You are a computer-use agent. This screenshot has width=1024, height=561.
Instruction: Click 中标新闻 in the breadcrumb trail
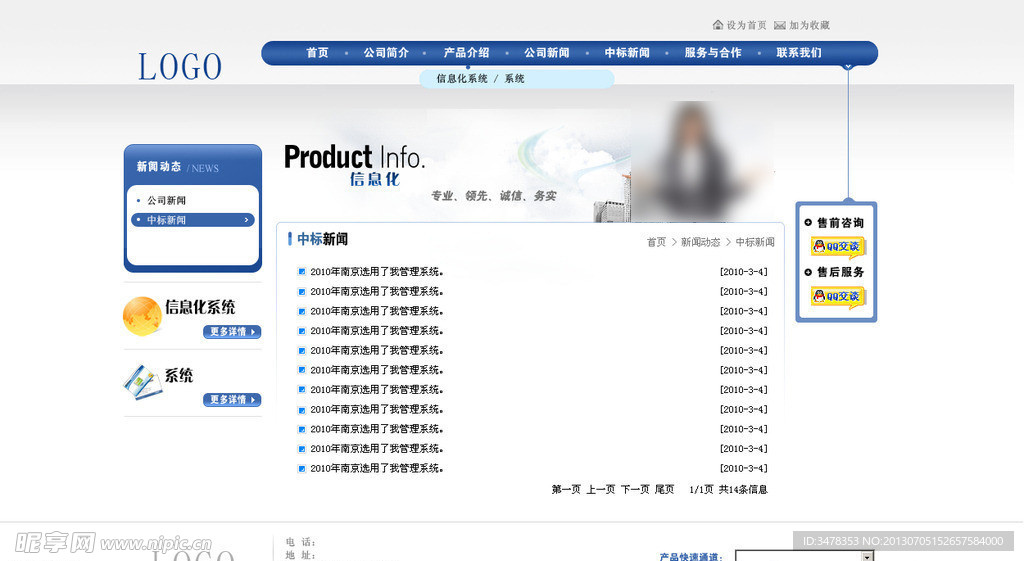point(755,242)
